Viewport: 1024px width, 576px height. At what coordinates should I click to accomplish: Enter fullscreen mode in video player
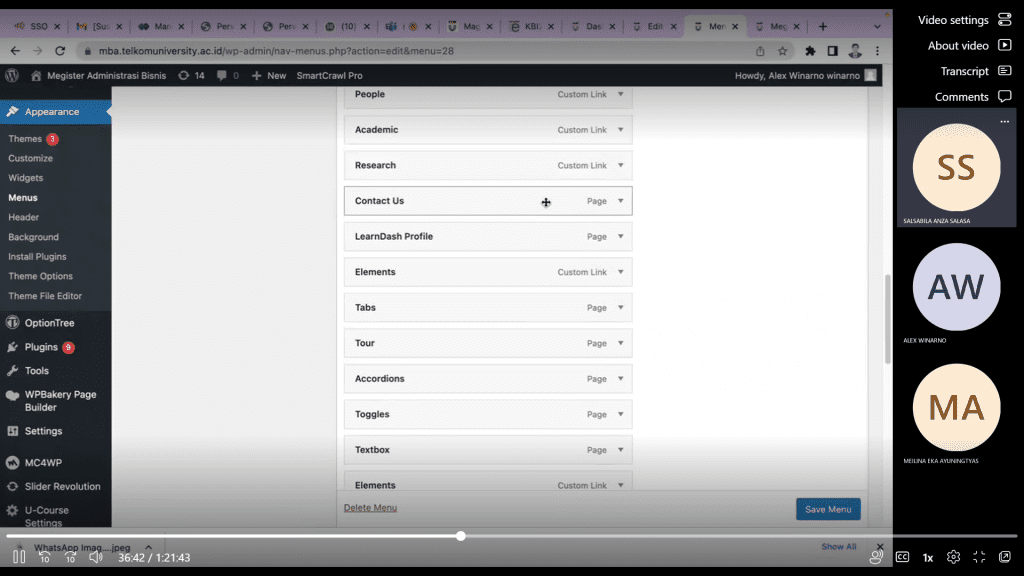pos(979,557)
